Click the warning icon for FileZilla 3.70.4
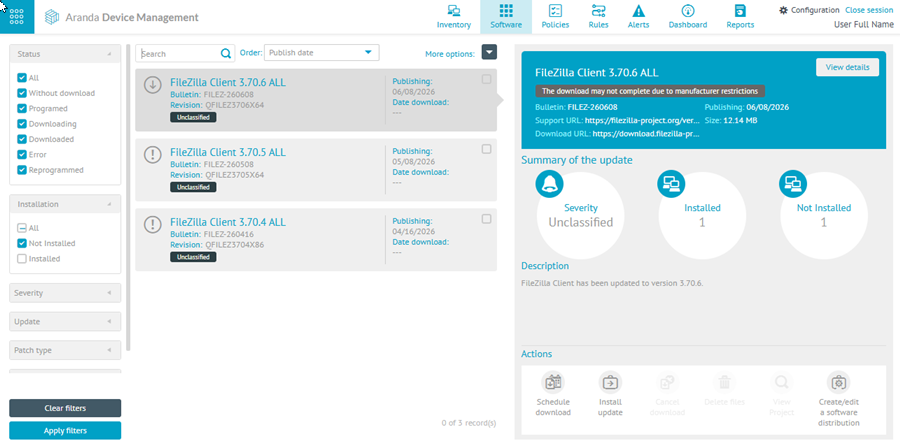Viewport: 900px width, 445px height. (152, 225)
